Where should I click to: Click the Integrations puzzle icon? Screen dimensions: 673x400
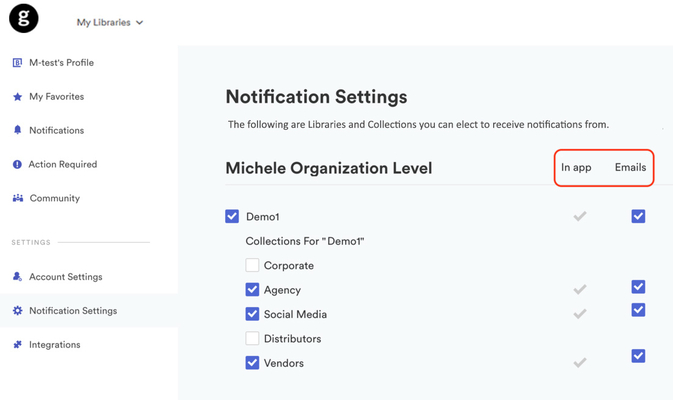click(x=17, y=344)
